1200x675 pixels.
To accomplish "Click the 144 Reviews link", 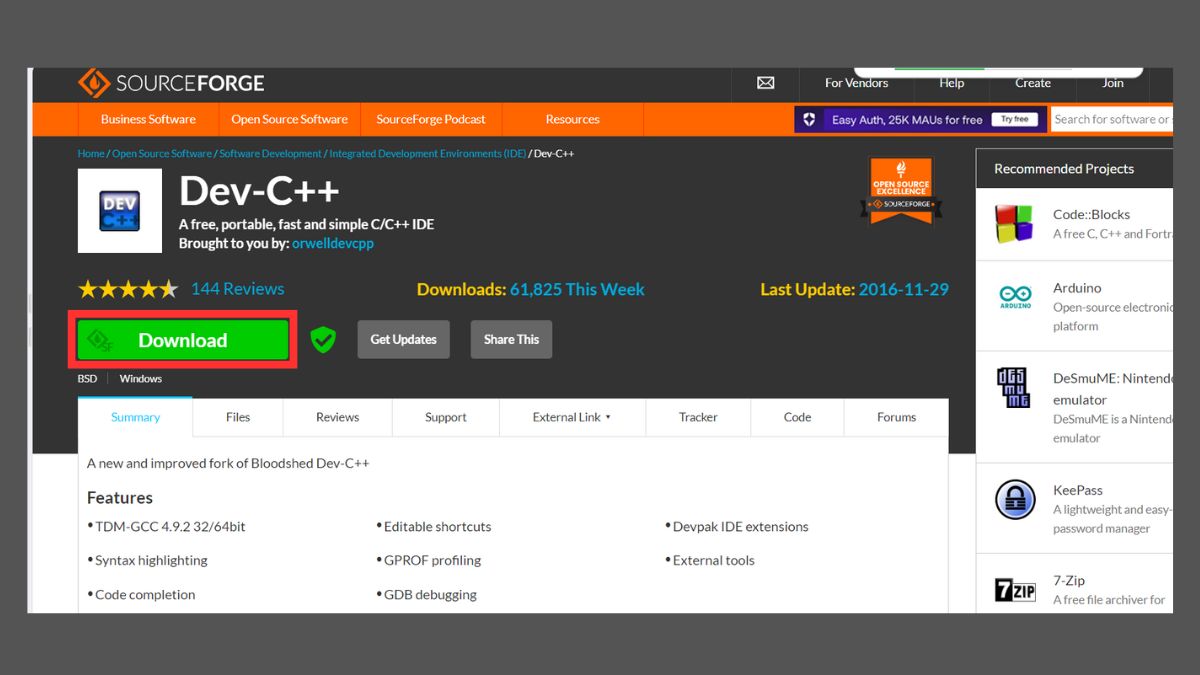I will point(237,288).
